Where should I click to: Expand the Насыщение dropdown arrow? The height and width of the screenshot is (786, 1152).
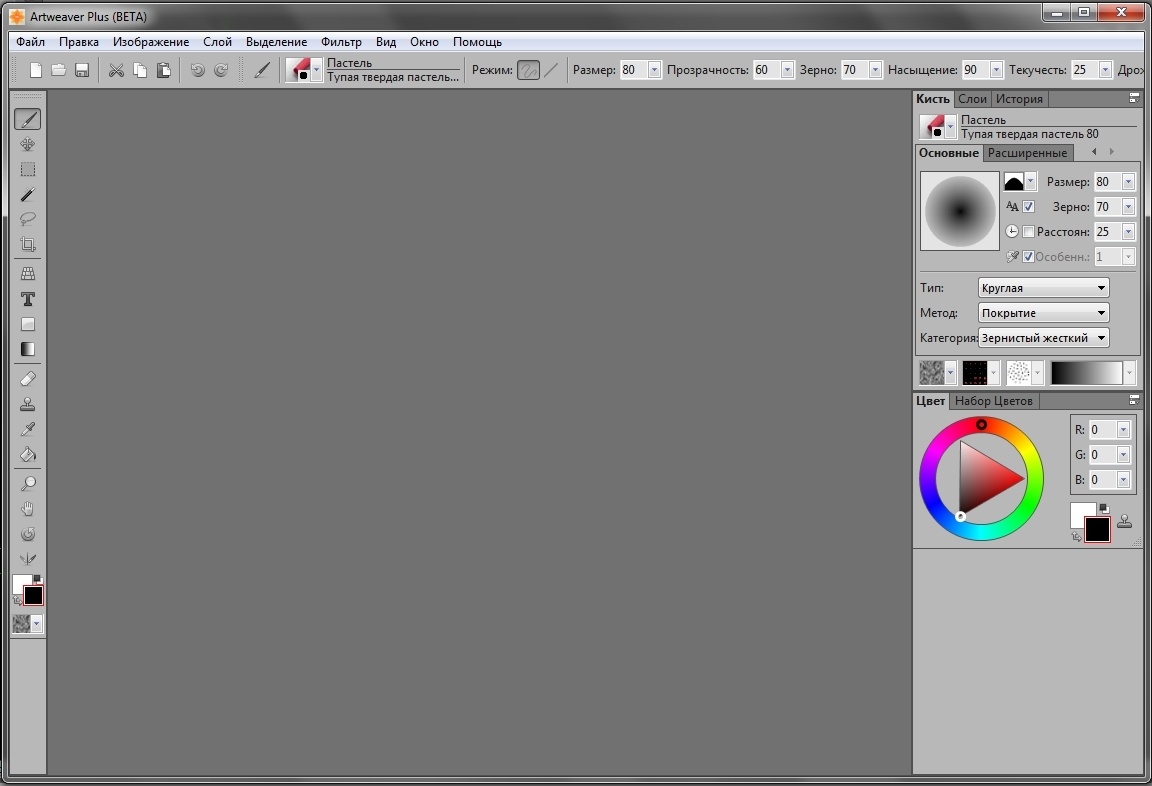996,70
